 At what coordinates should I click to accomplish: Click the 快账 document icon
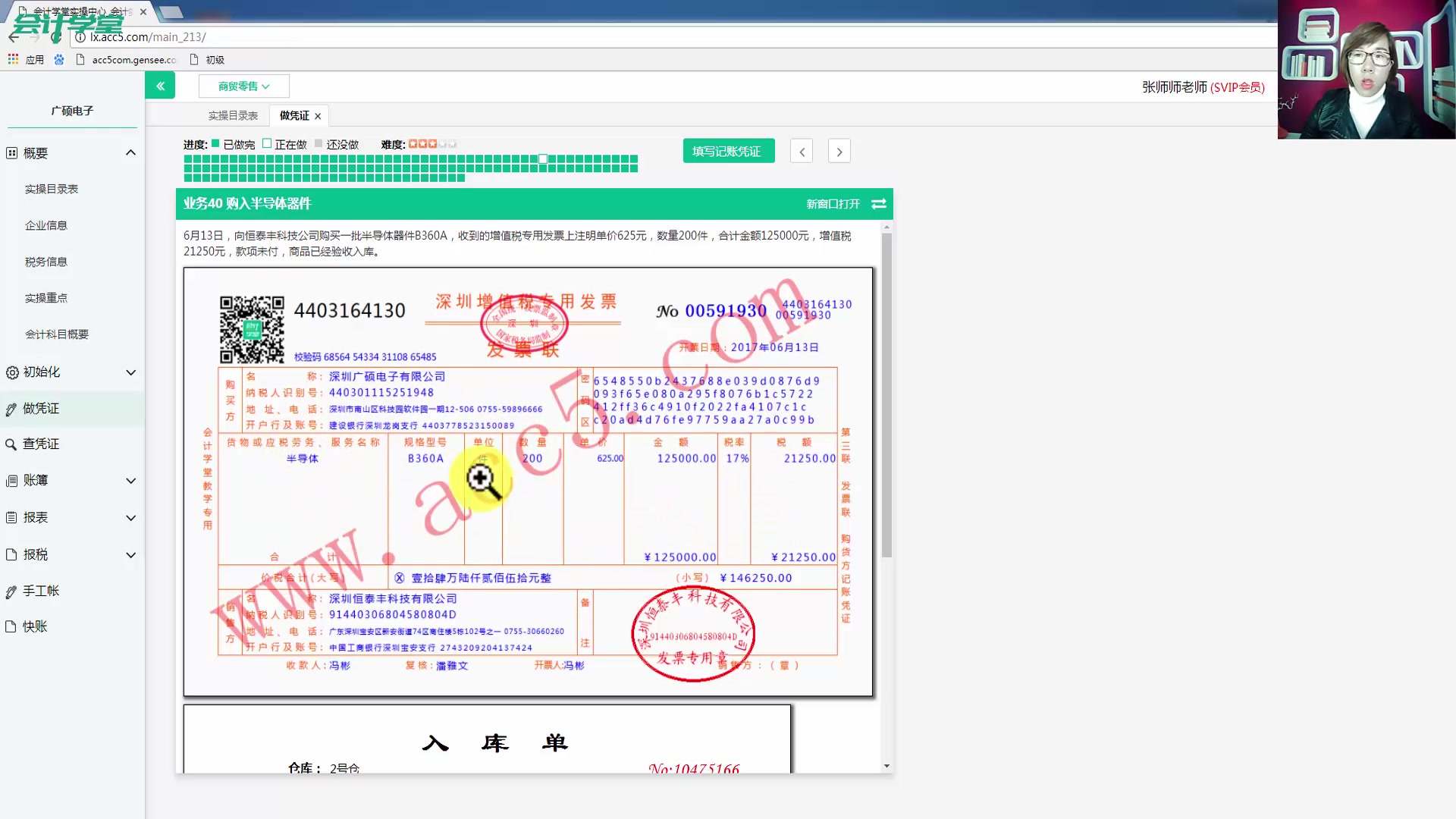11,627
